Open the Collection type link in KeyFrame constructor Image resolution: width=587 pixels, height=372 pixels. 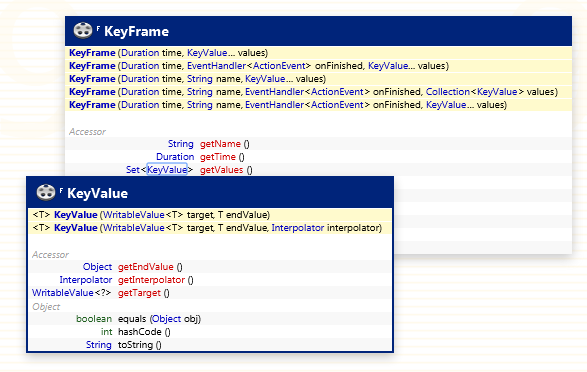pos(448,92)
